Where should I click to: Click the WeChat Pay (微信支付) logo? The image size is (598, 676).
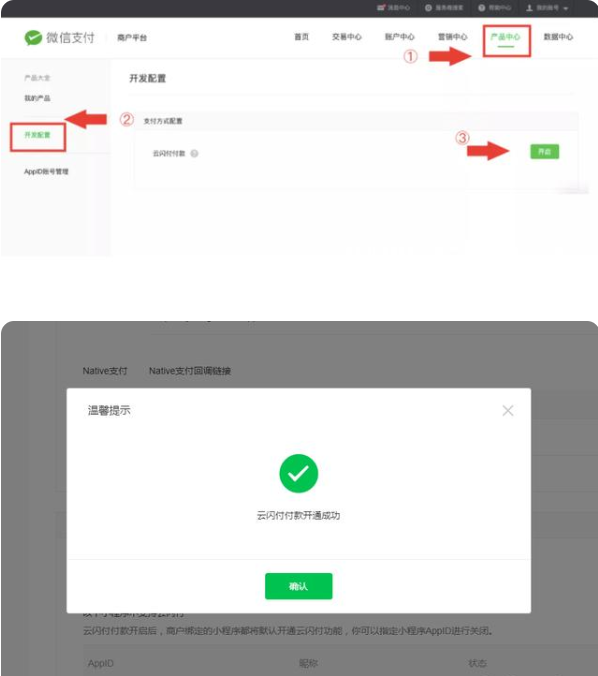tap(59, 38)
